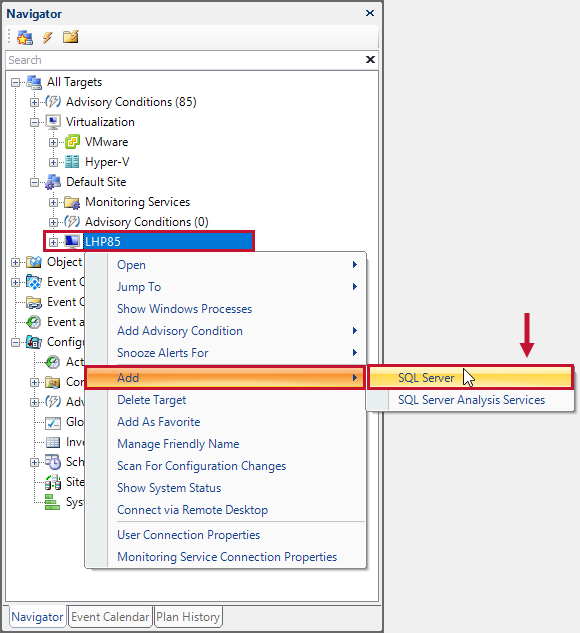Select the Virtualization tree item text
Image resolution: width=580 pixels, height=633 pixels.
100,122
